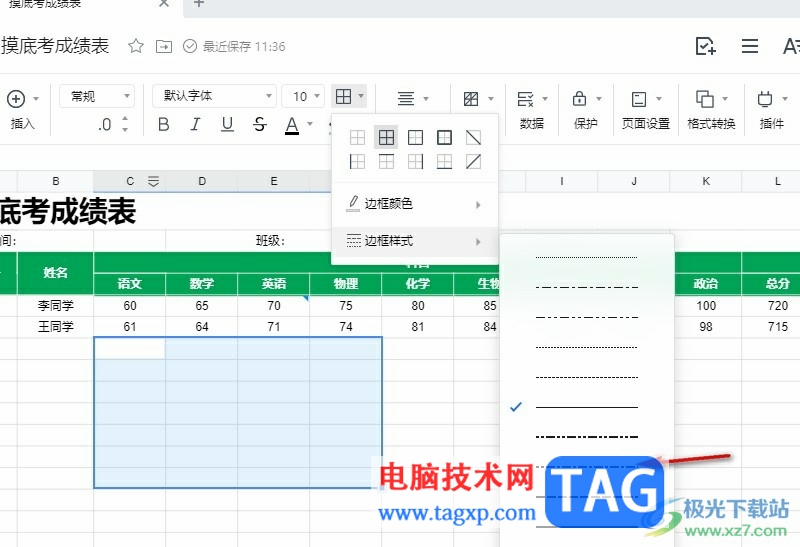800x547 pixels.
Task: Open the number format dropdown 常规
Action: coord(97,96)
